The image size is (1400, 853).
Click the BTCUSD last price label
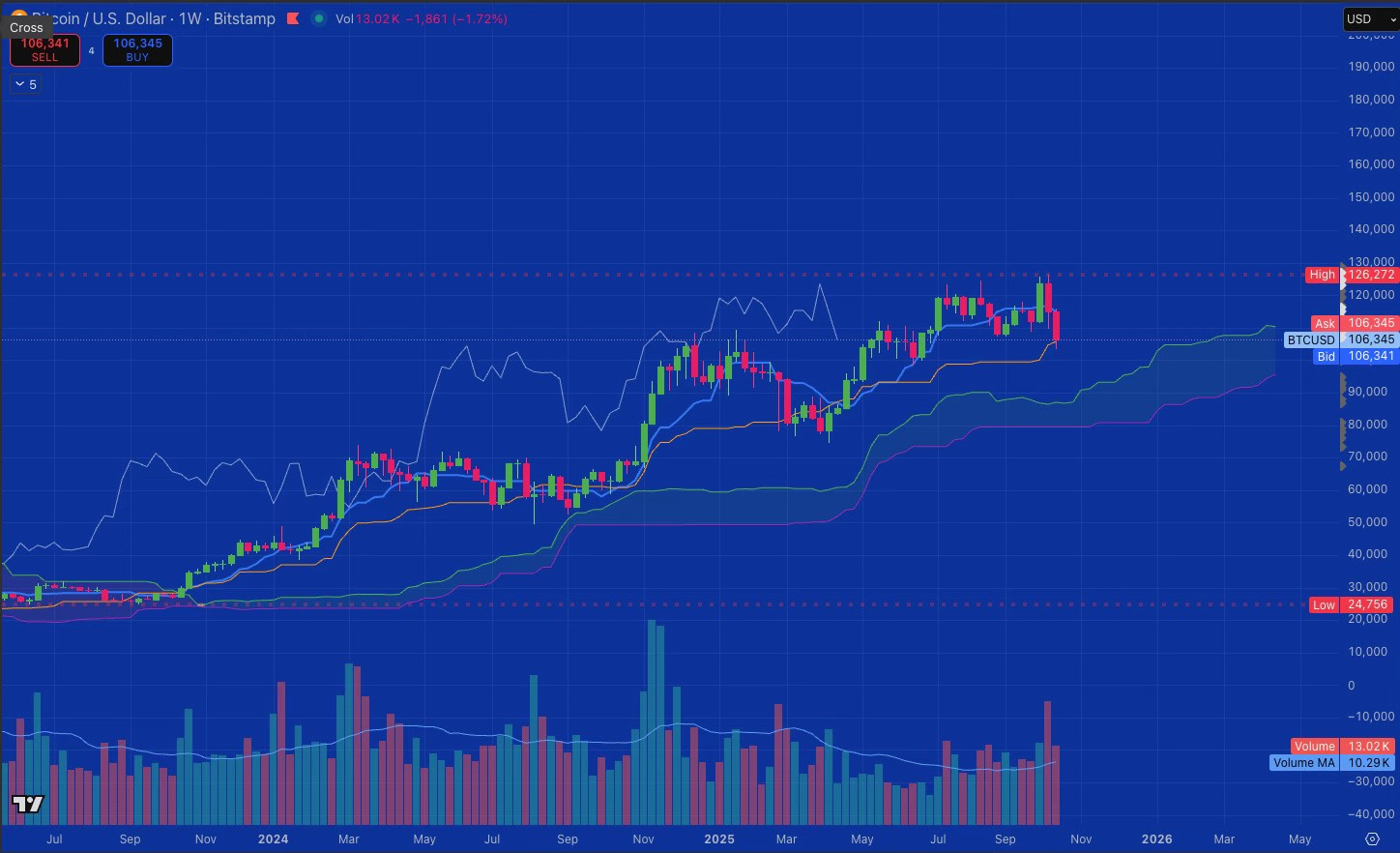point(1341,339)
